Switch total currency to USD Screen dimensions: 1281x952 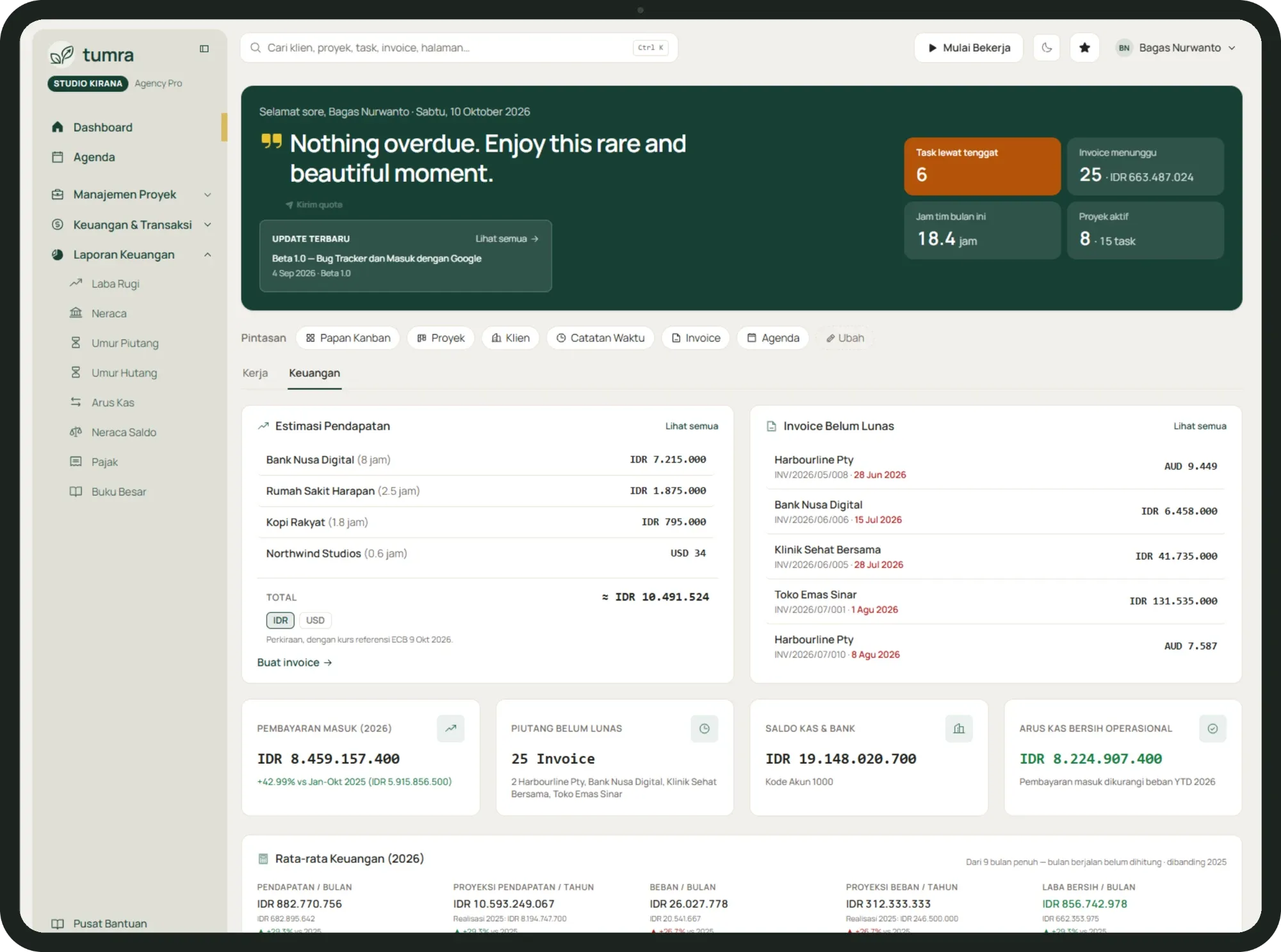tap(315, 620)
